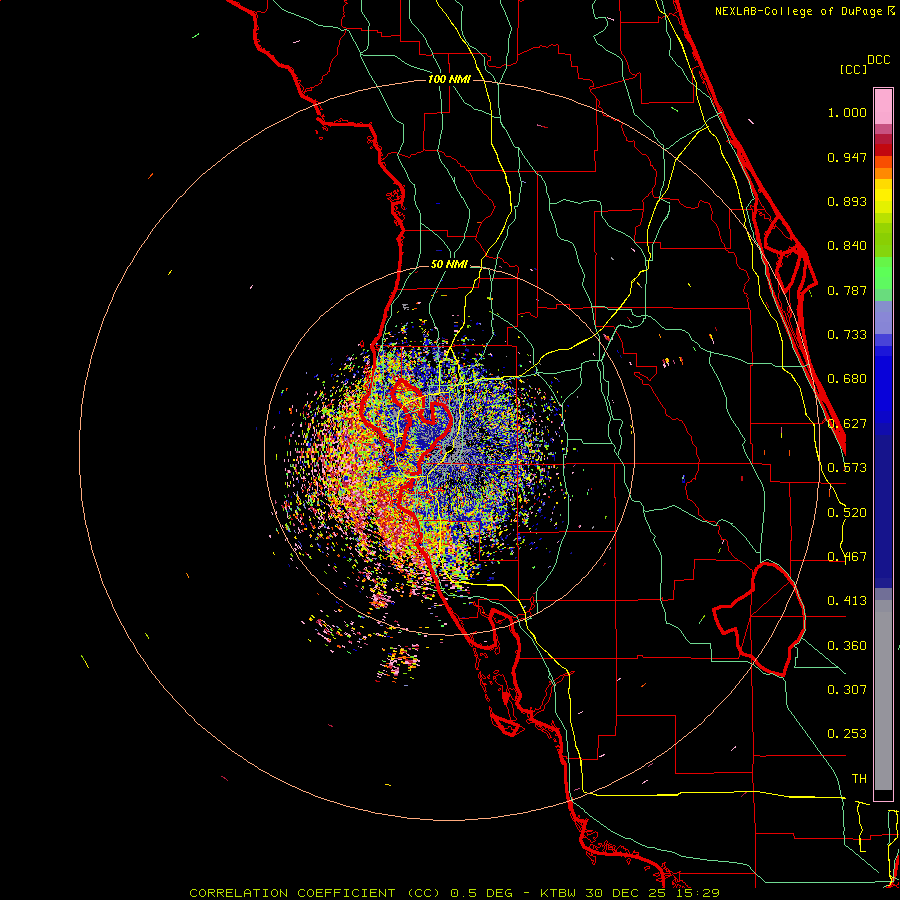The height and width of the screenshot is (900, 900).
Task: Click the 0.733 scale value
Action: [x=847, y=335]
